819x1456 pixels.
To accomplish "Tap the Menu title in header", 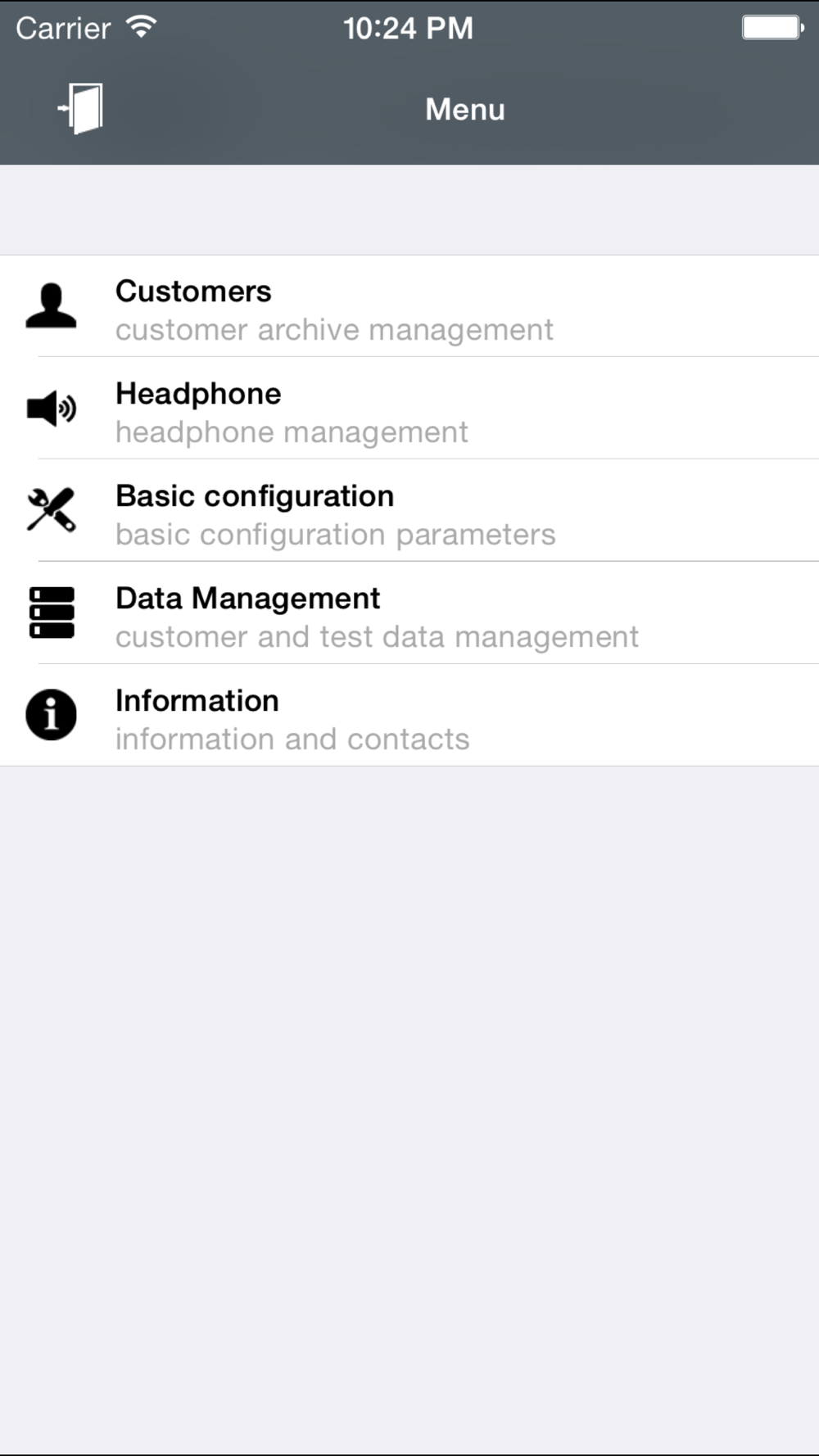I will [x=465, y=109].
